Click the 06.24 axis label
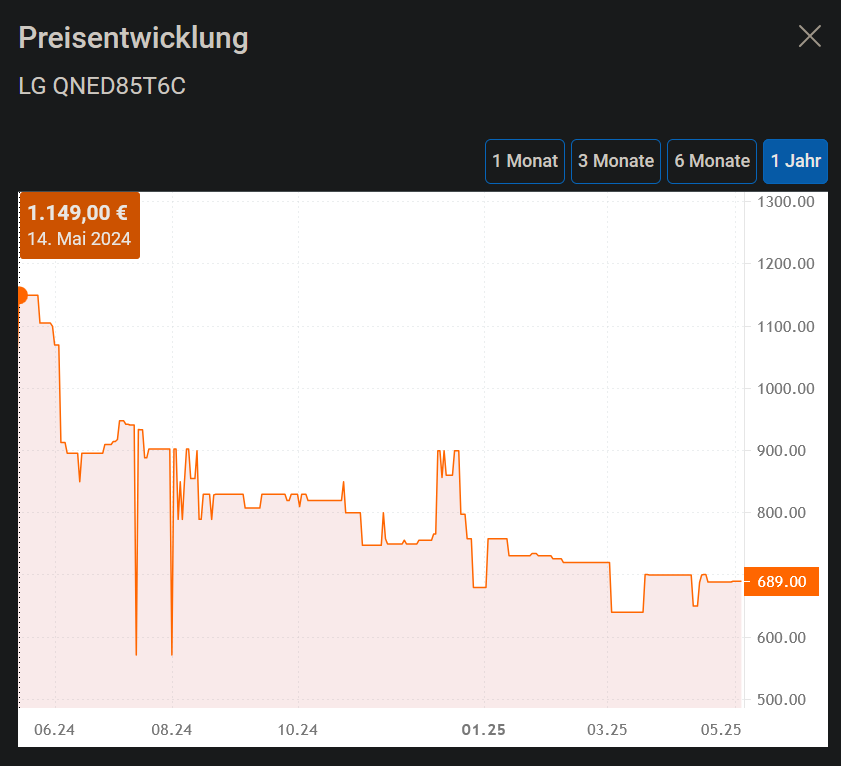Screen dimensions: 841x766 pyautogui.click(x=54, y=730)
